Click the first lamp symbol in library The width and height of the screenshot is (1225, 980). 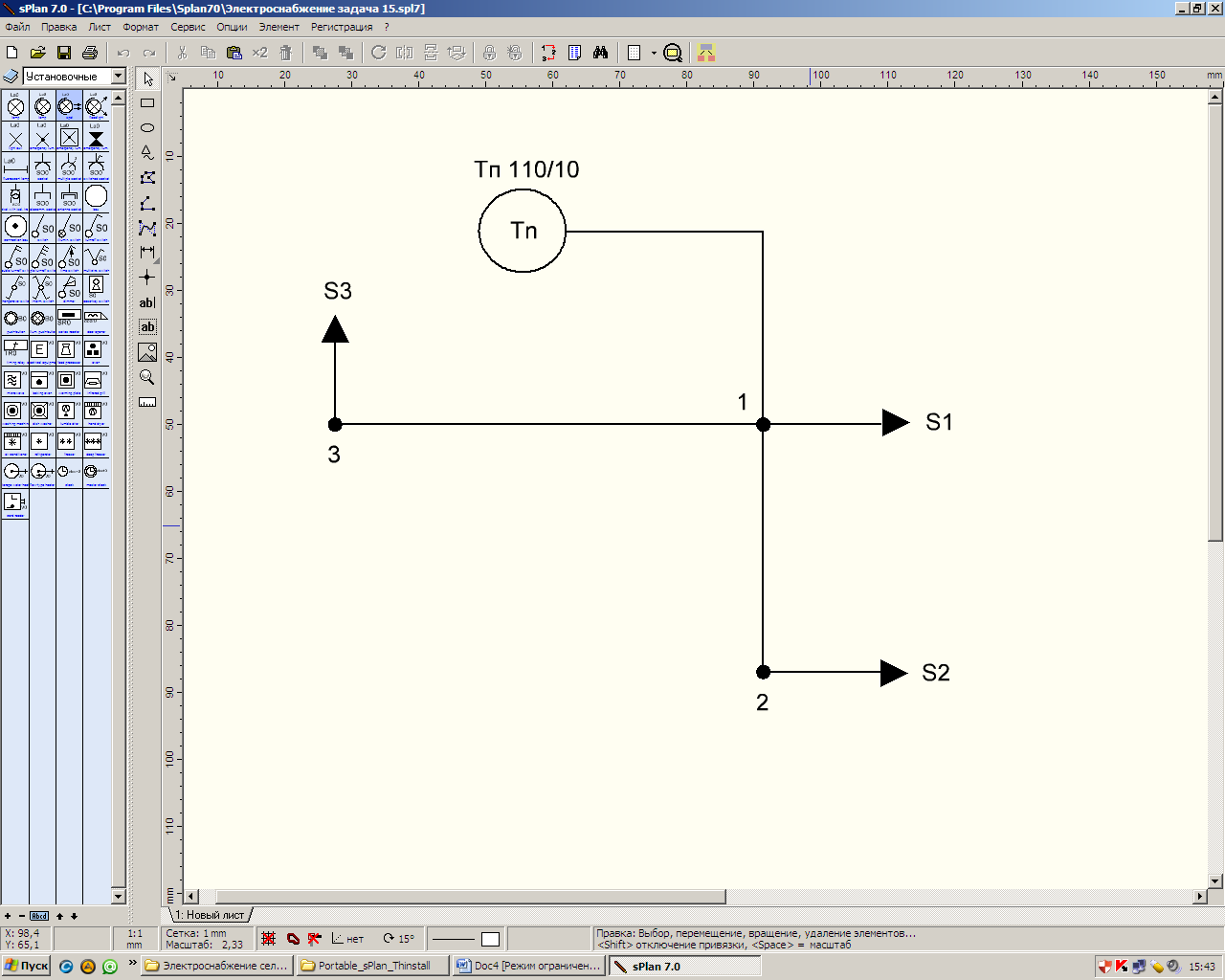click(x=15, y=105)
